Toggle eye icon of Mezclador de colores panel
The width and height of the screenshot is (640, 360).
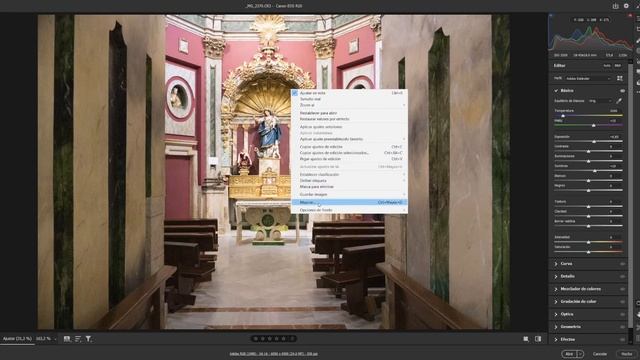pos(622,289)
